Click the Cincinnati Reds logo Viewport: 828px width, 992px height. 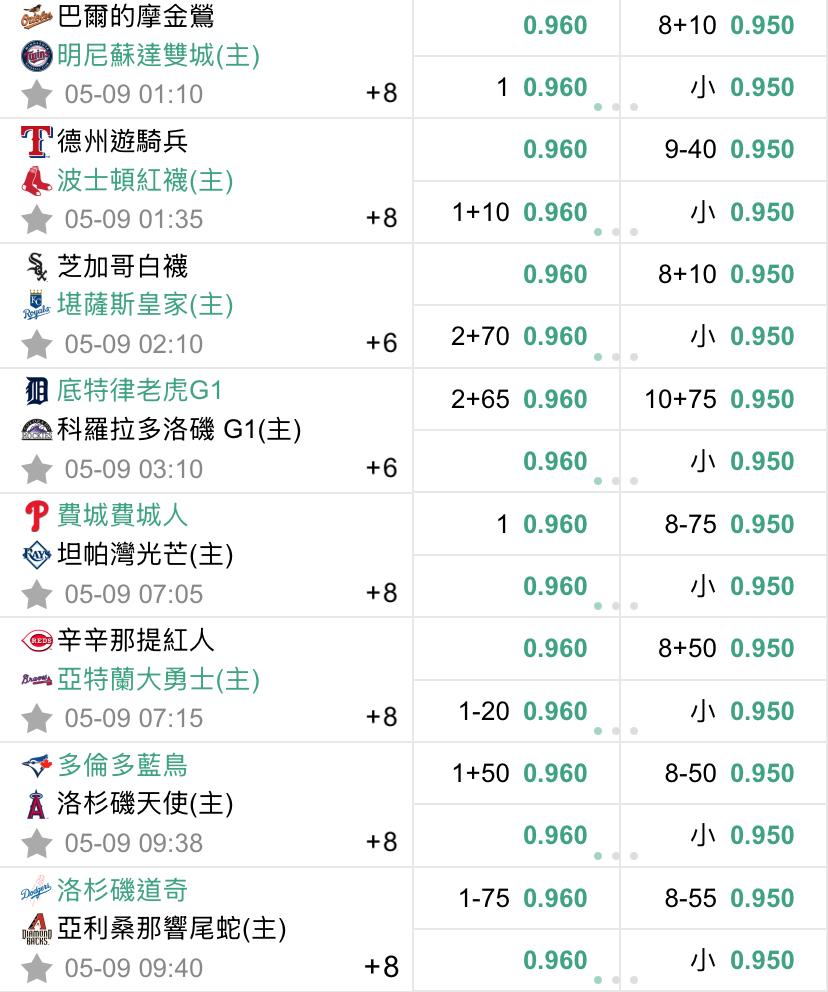(37, 640)
